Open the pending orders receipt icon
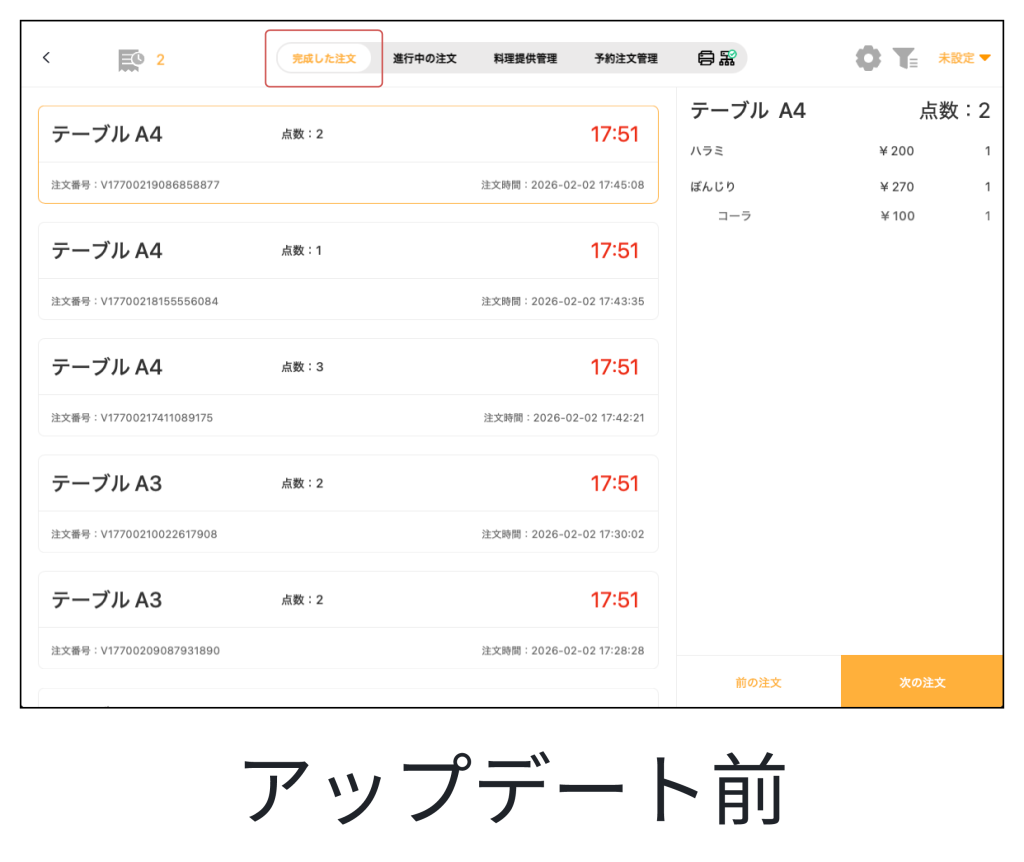The height and width of the screenshot is (862, 1024). pyautogui.click(x=131, y=59)
